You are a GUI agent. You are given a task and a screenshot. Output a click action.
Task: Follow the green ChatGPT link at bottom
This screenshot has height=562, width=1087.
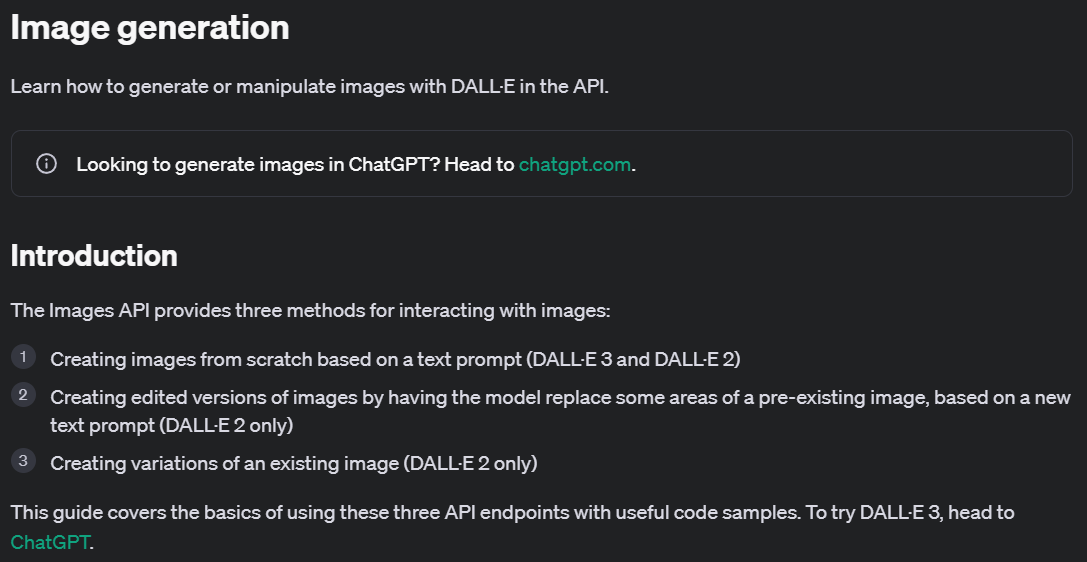point(50,542)
